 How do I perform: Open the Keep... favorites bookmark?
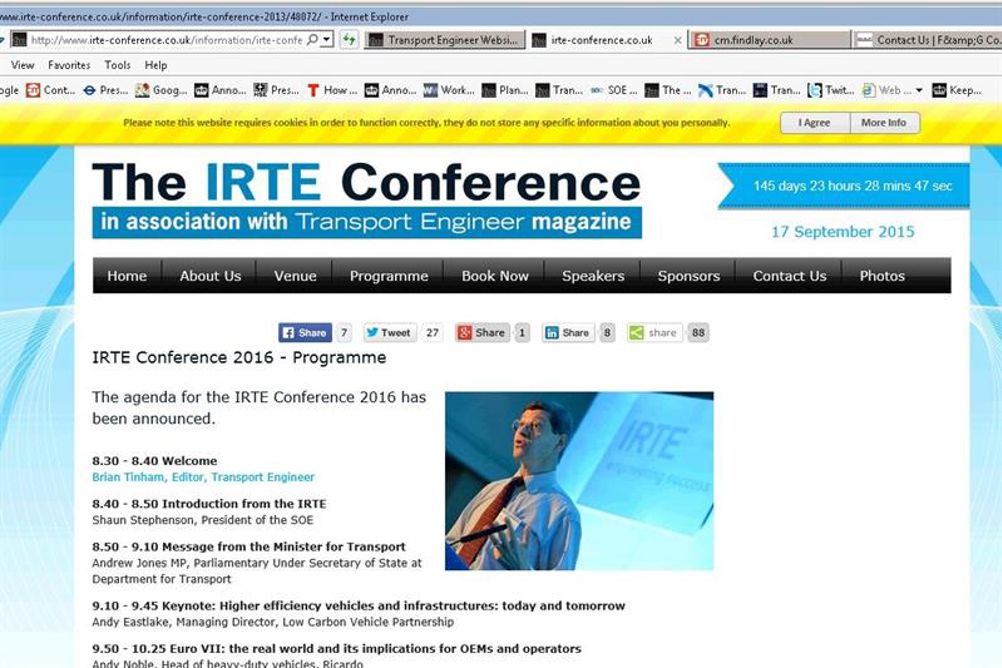(x=957, y=90)
